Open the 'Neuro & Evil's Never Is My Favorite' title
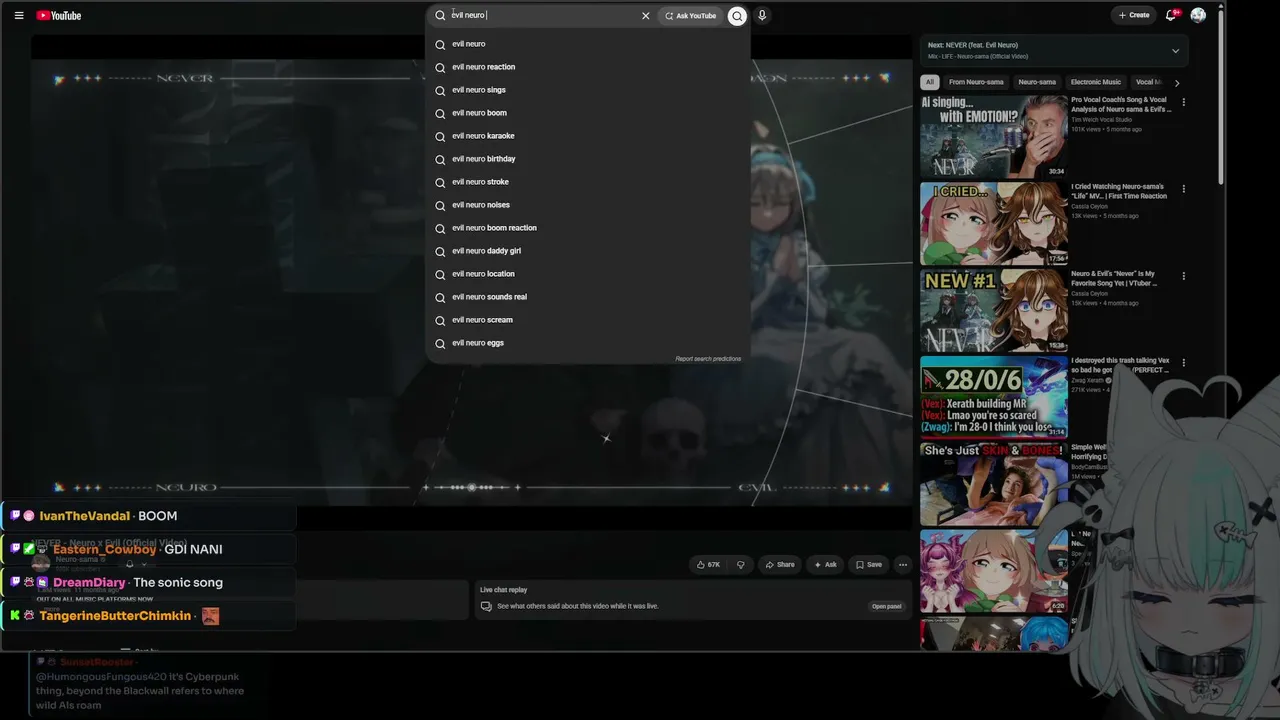 coord(1114,278)
